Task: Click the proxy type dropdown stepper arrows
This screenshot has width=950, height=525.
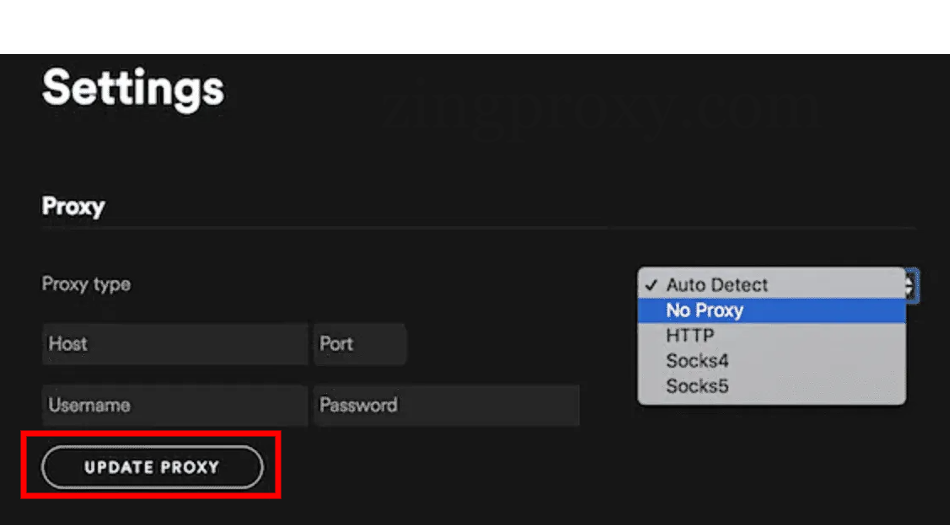Action: coord(911,285)
